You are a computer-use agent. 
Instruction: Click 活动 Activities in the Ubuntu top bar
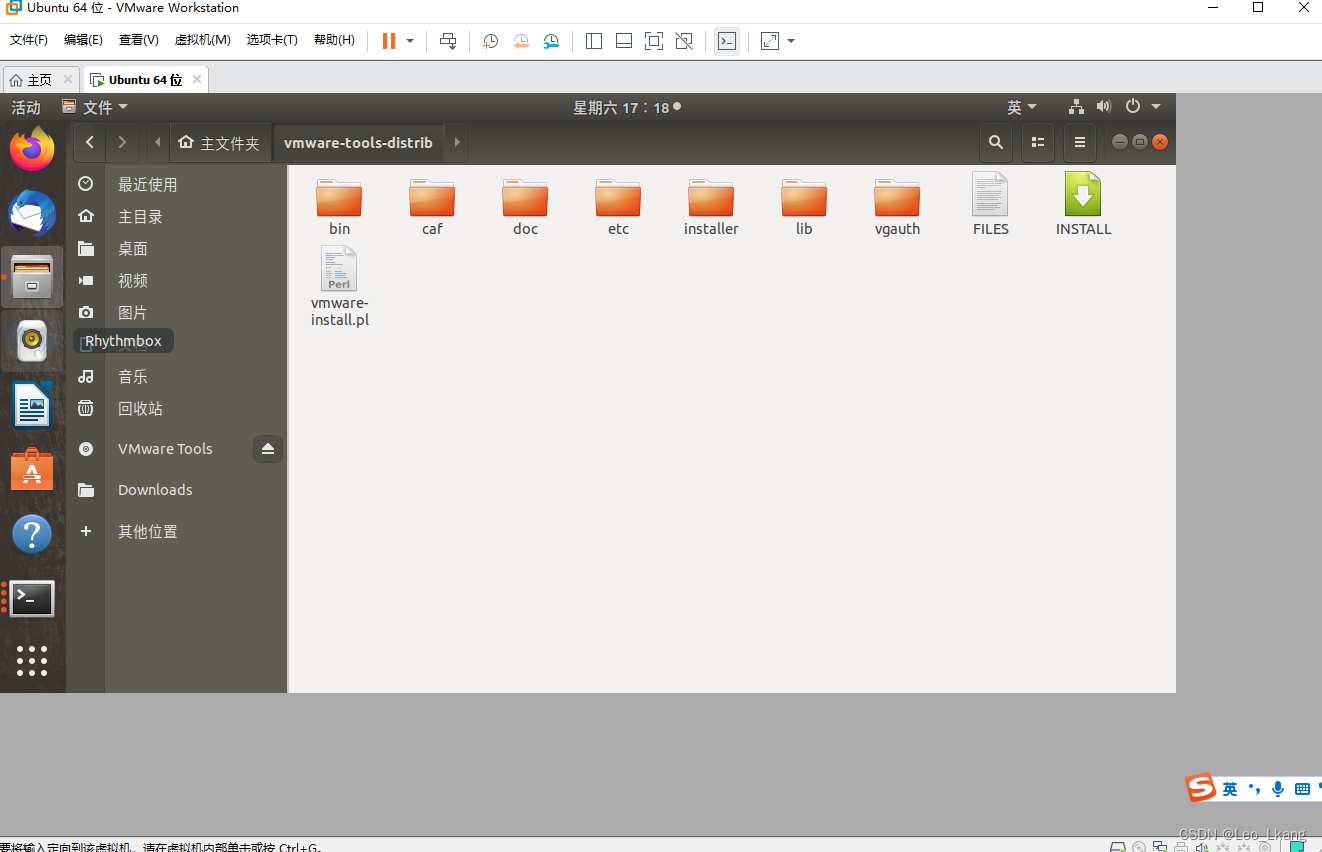point(26,107)
